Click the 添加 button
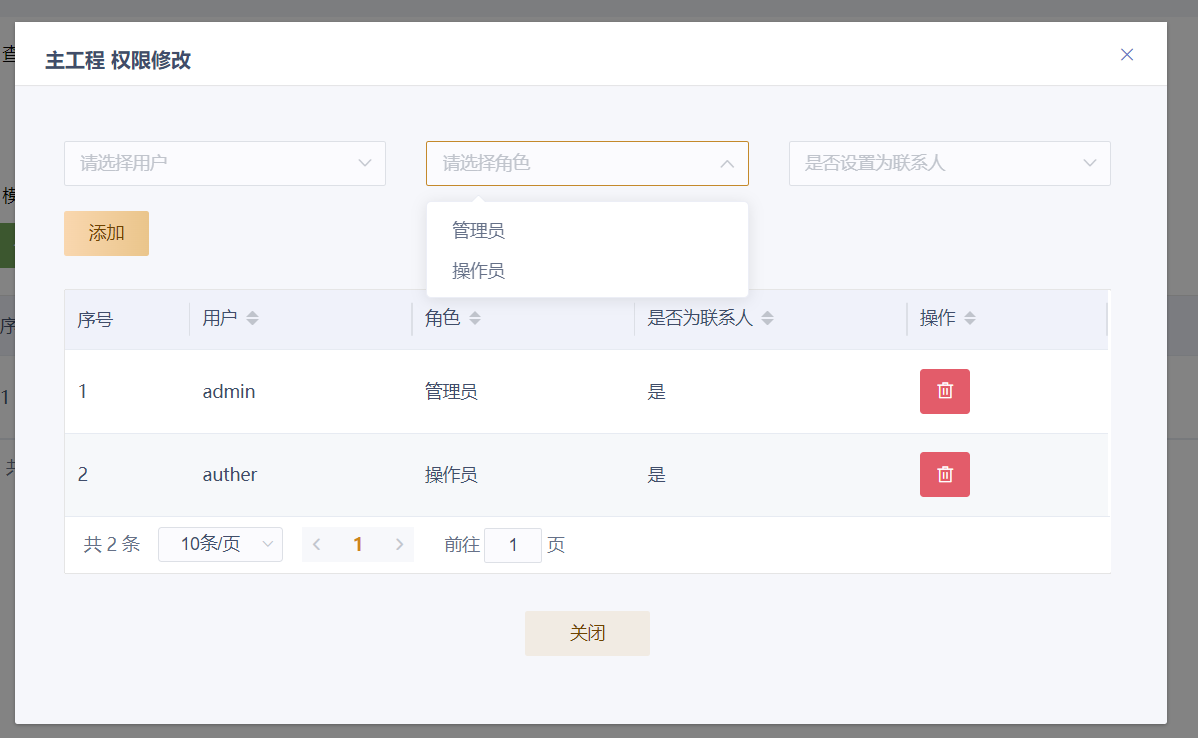Screen dimensions: 1198x738 pyautogui.click(x=106, y=233)
